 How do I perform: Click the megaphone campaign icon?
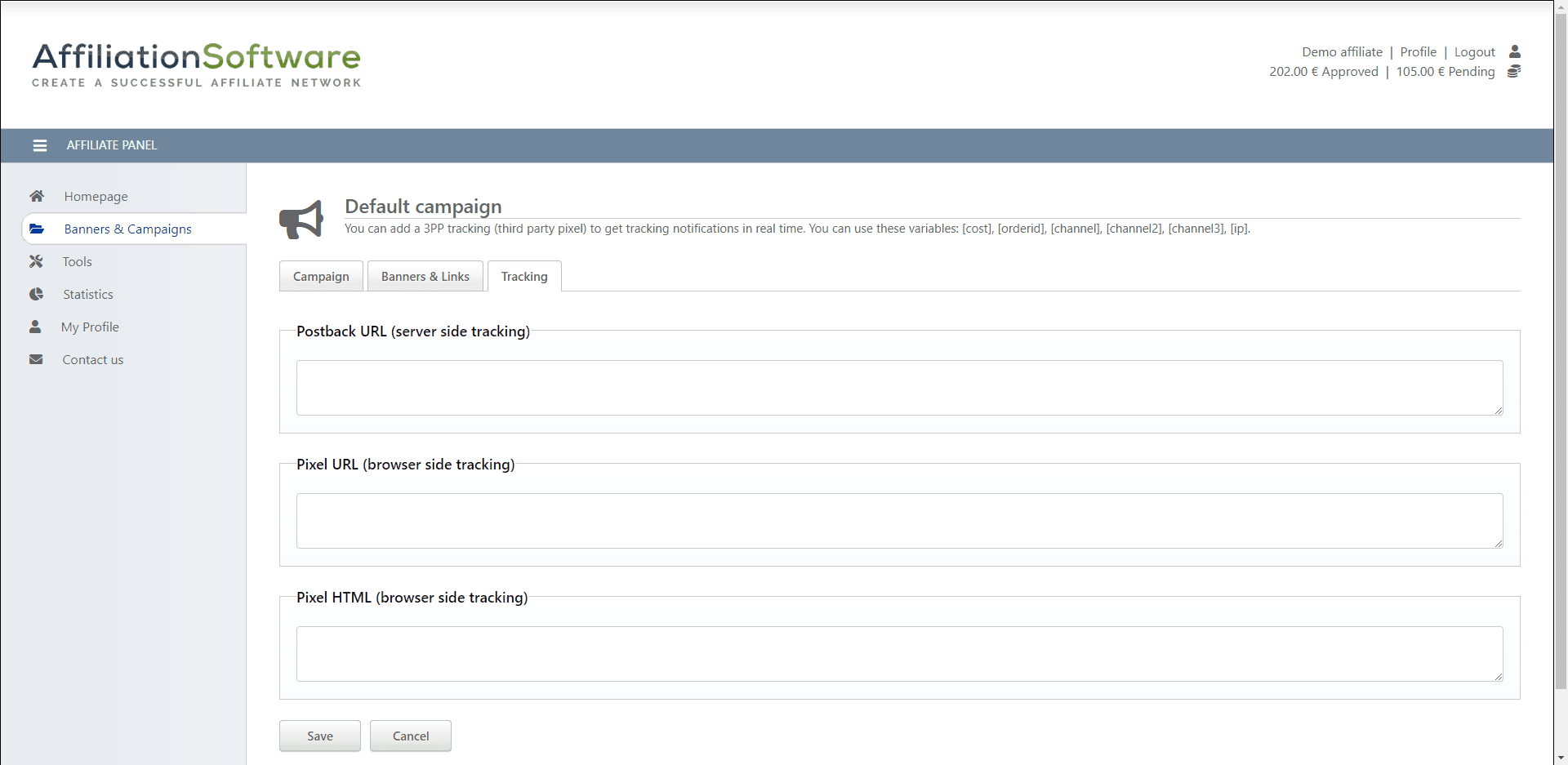click(x=301, y=220)
